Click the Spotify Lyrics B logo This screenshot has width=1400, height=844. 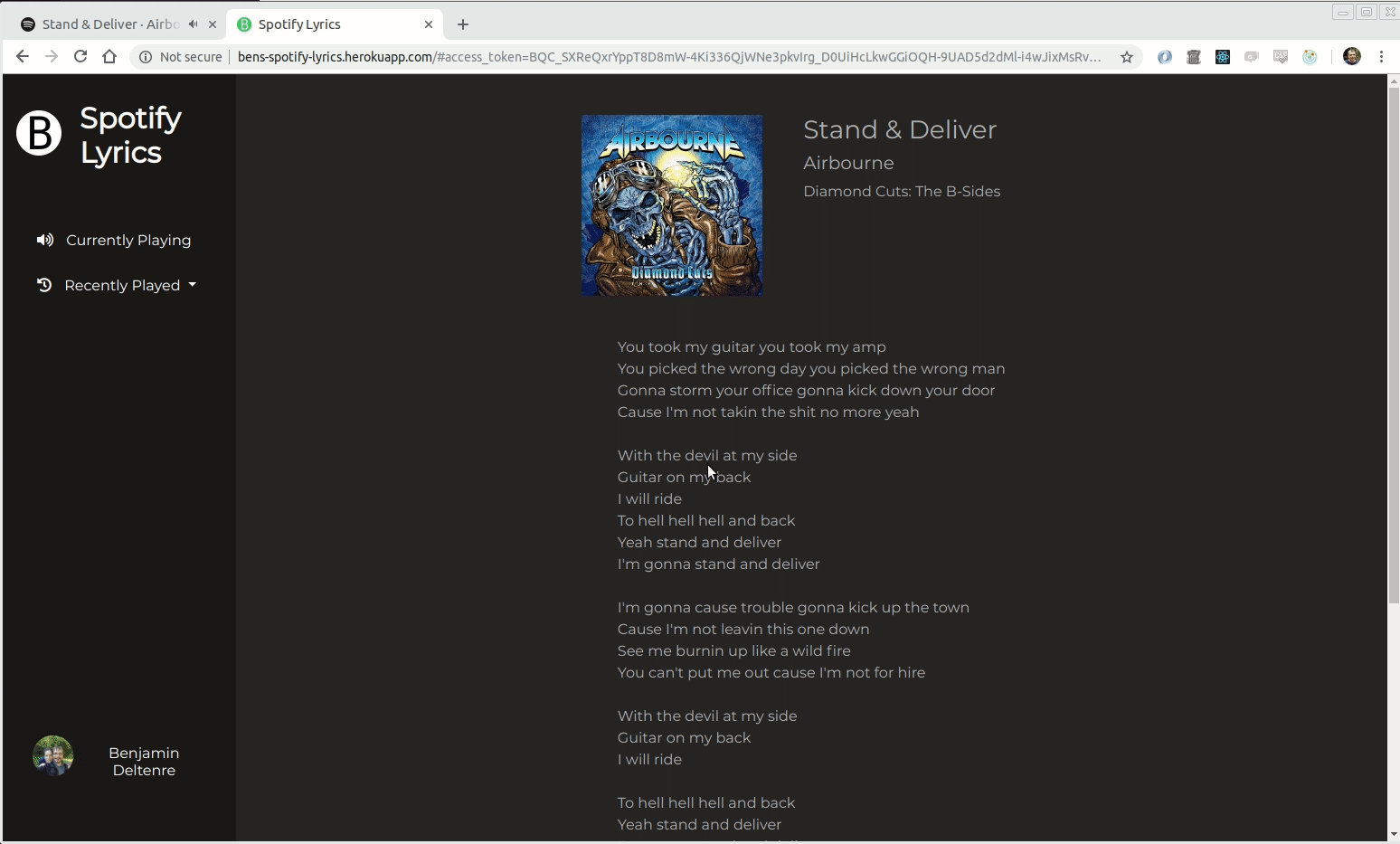click(39, 133)
